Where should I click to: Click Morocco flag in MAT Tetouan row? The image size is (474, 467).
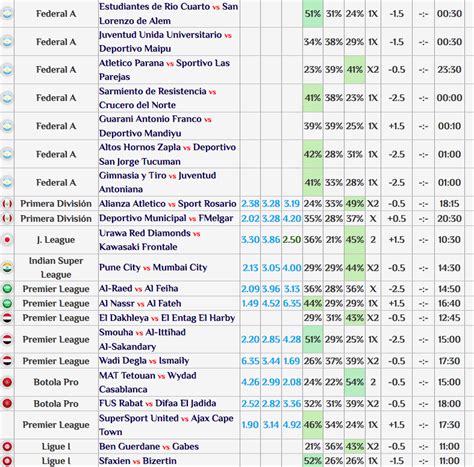7,382
